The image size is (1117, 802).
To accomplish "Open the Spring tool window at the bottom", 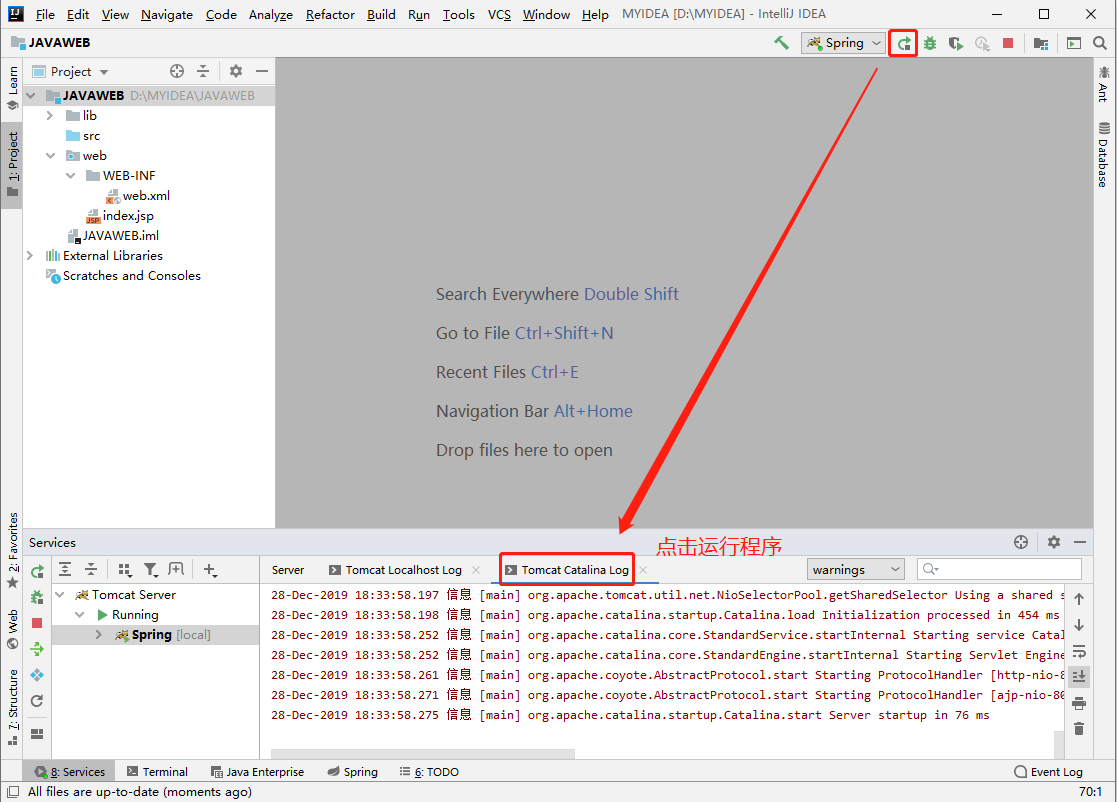I will (353, 771).
